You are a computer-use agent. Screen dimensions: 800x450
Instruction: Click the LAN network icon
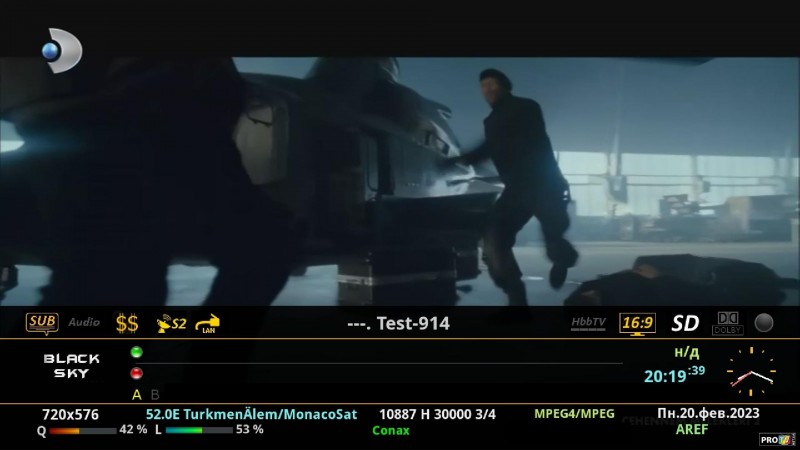(208, 324)
